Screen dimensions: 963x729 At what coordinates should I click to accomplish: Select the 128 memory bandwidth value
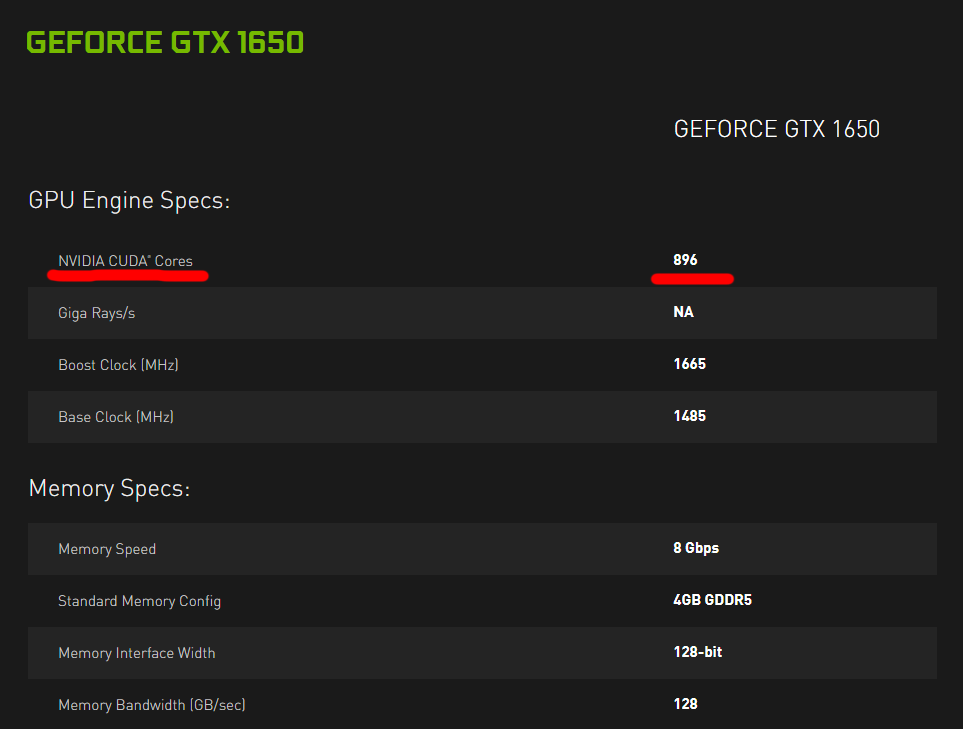click(685, 704)
